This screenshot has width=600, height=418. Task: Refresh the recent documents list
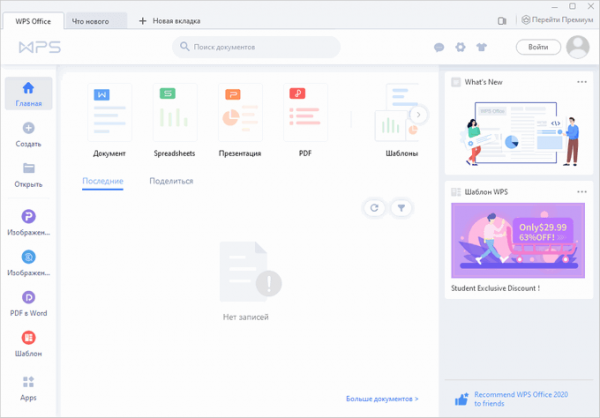374,208
